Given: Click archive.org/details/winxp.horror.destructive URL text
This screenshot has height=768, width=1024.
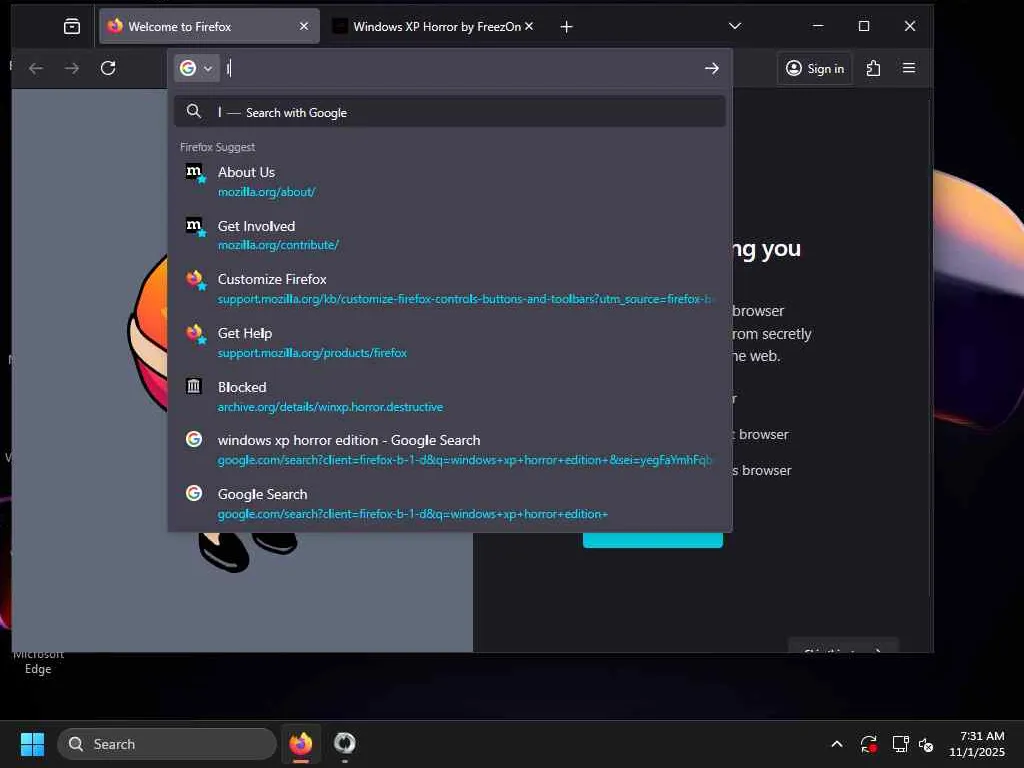Looking at the screenshot, I should [330, 407].
